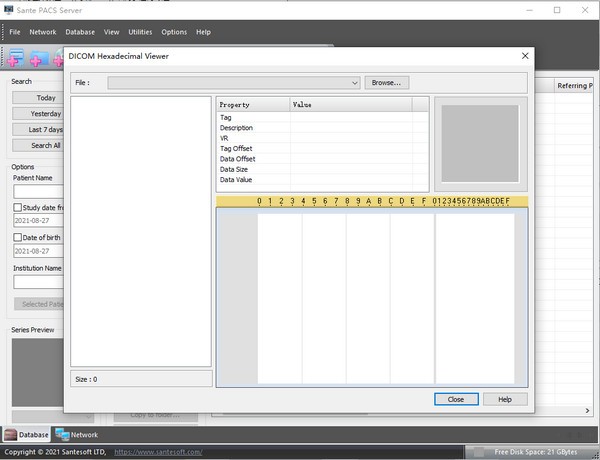Click the first toolbar add-study icon
The height and width of the screenshot is (460, 600).
16,56
